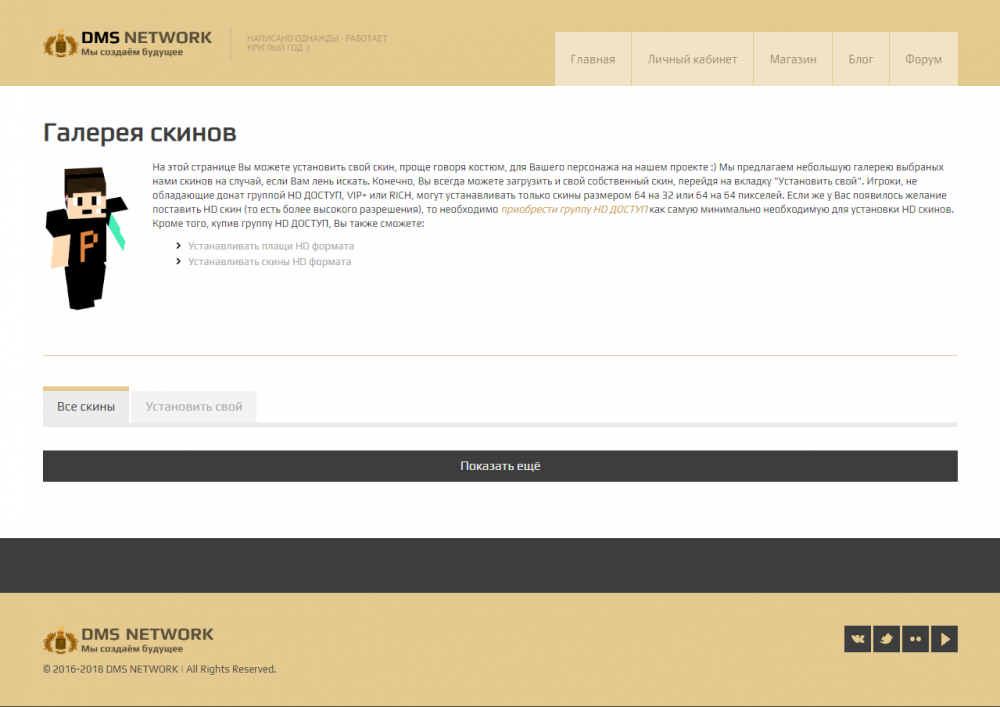
Task: Click the play-triangle video icon in footer
Action: point(944,638)
